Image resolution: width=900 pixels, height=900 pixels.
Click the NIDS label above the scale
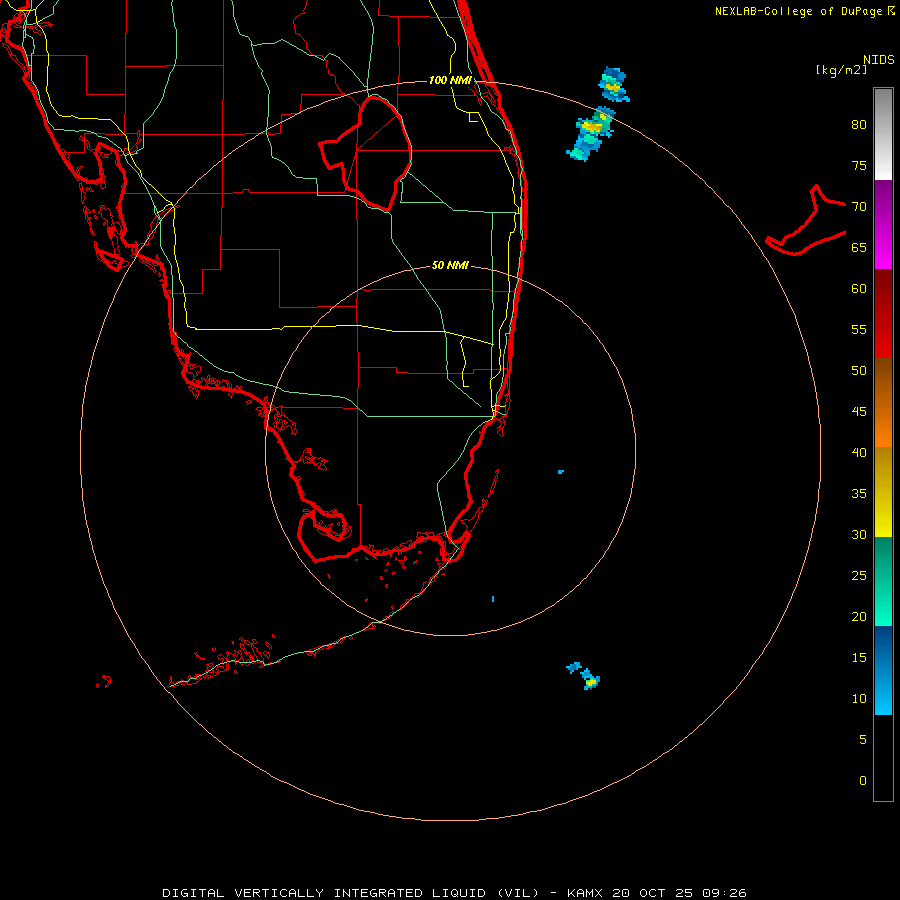click(878, 59)
